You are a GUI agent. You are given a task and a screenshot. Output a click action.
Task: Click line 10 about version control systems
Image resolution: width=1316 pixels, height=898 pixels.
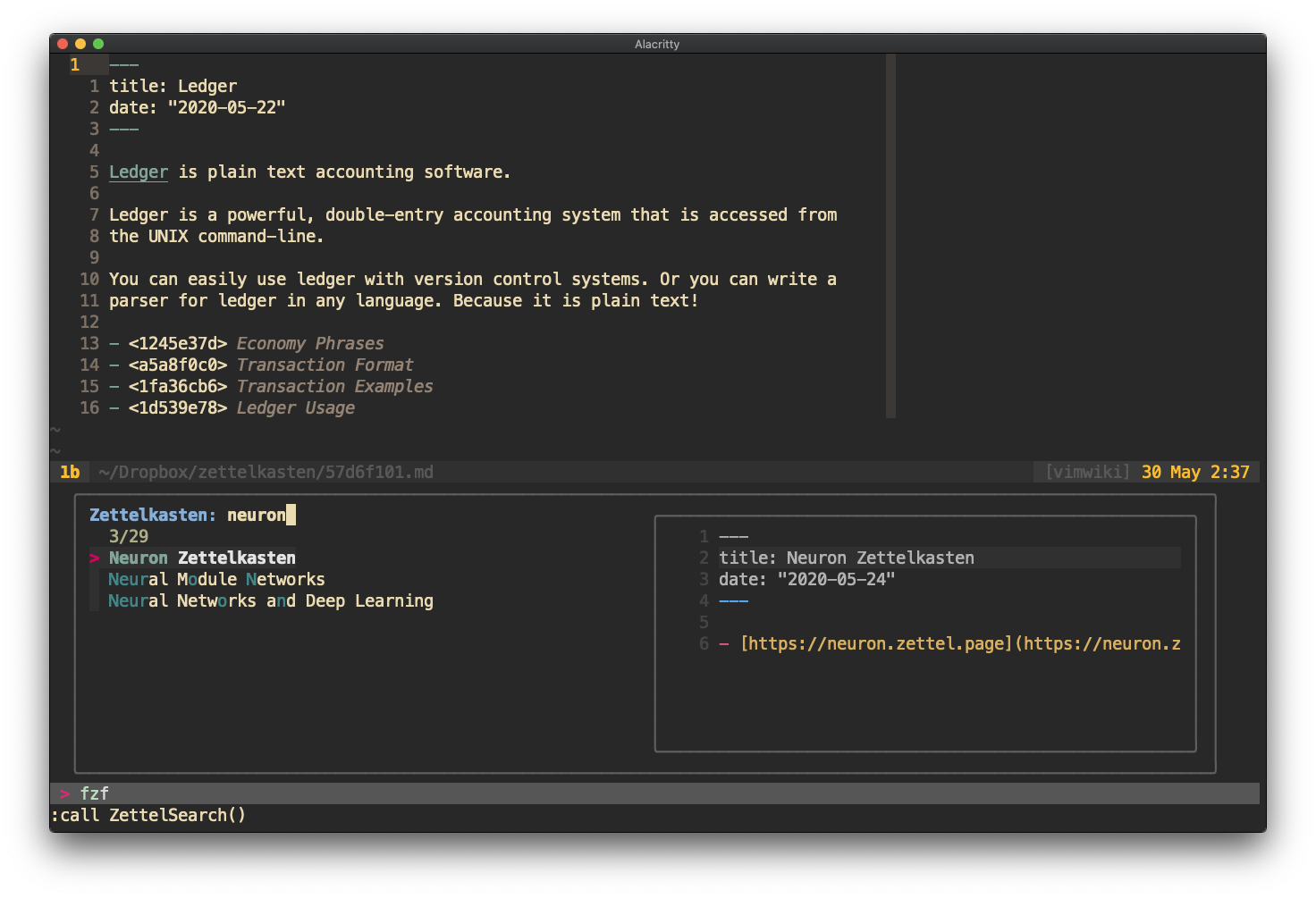point(473,280)
